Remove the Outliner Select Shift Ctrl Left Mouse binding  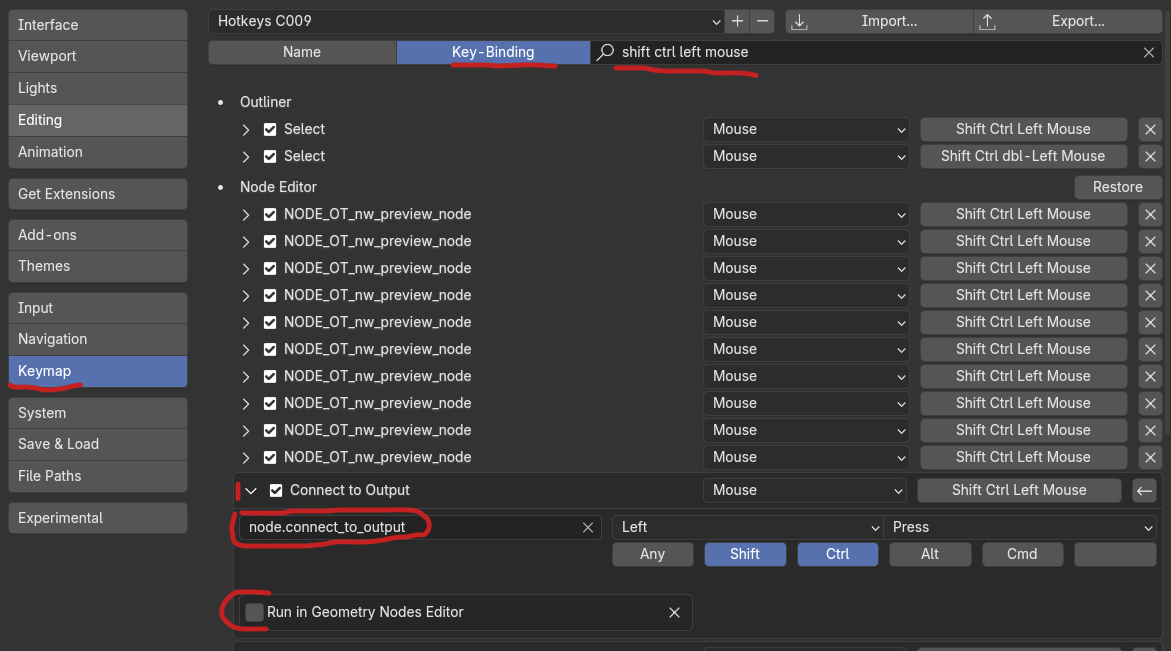pos(1150,129)
